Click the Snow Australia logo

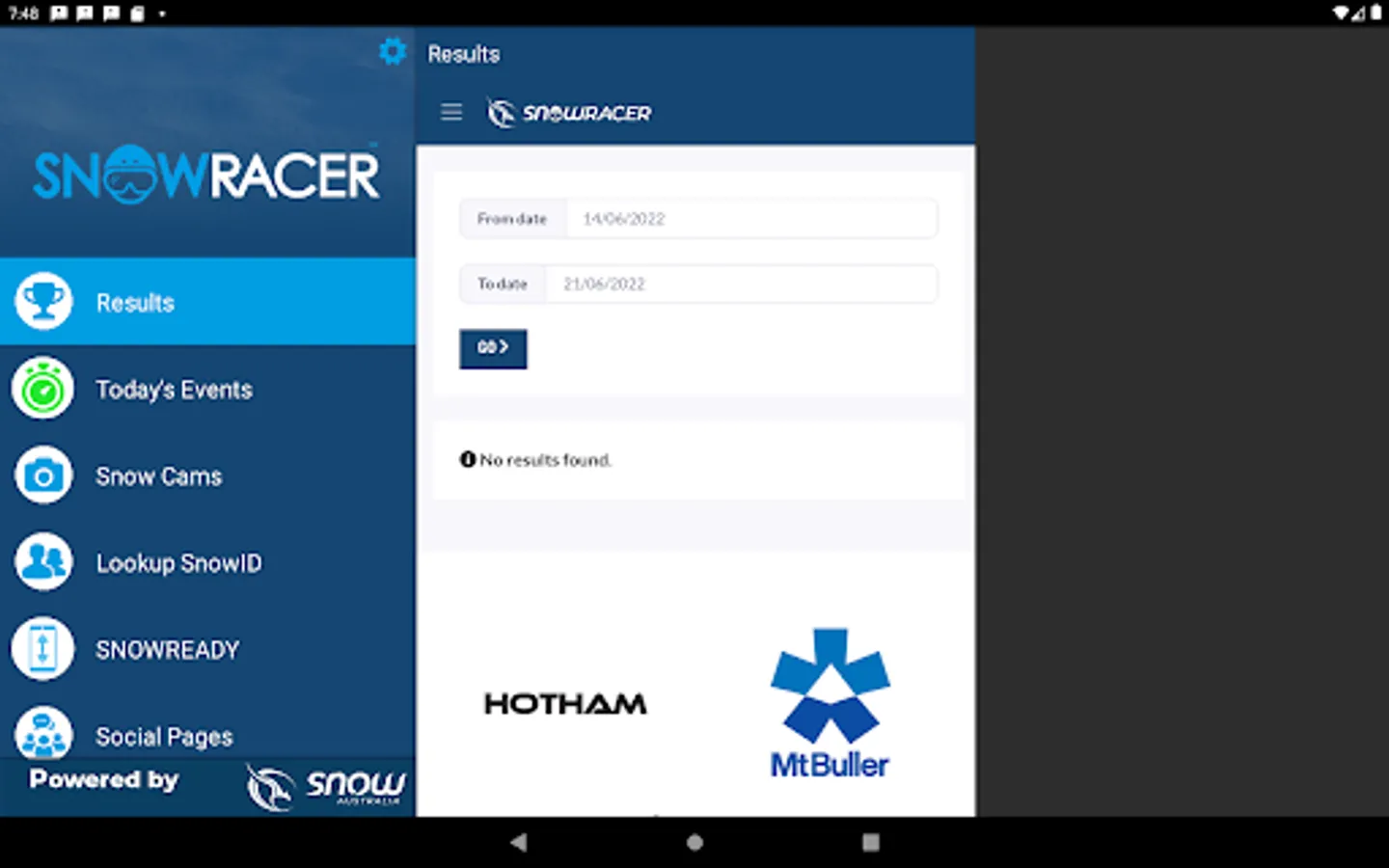tap(325, 786)
